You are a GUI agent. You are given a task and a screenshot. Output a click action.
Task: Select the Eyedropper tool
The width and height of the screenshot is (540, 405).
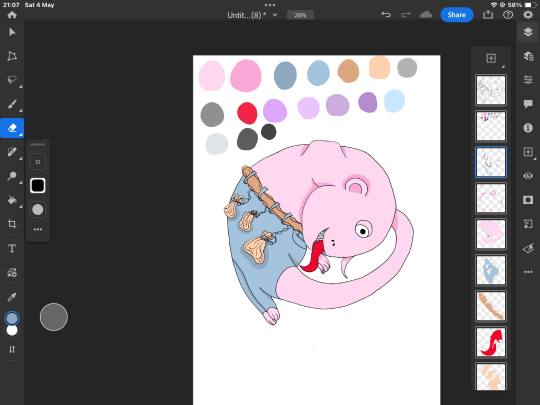[x=12, y=297]
